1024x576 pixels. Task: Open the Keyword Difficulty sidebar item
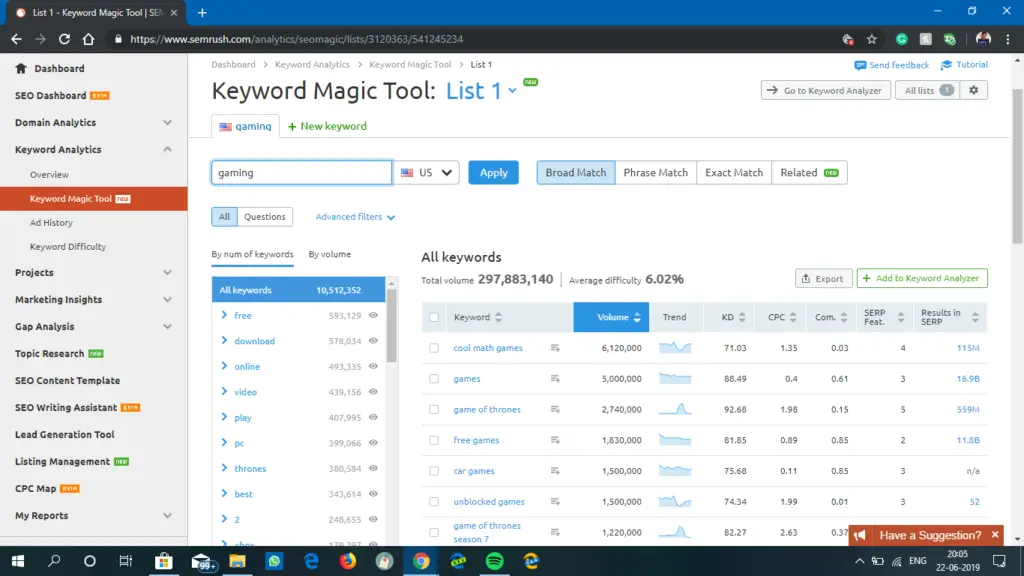coord(68,247)
